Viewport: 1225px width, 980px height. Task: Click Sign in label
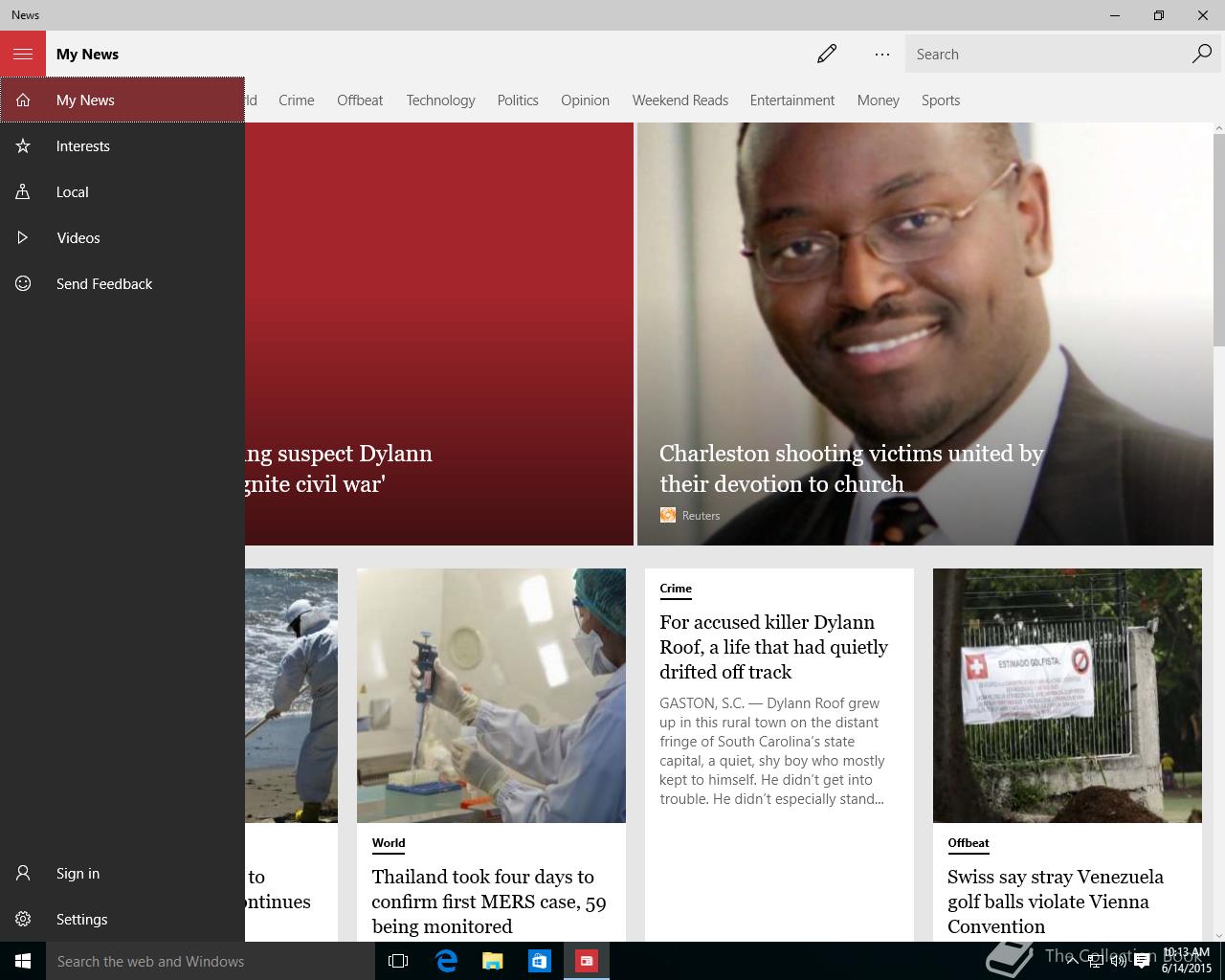coord(78,873)
